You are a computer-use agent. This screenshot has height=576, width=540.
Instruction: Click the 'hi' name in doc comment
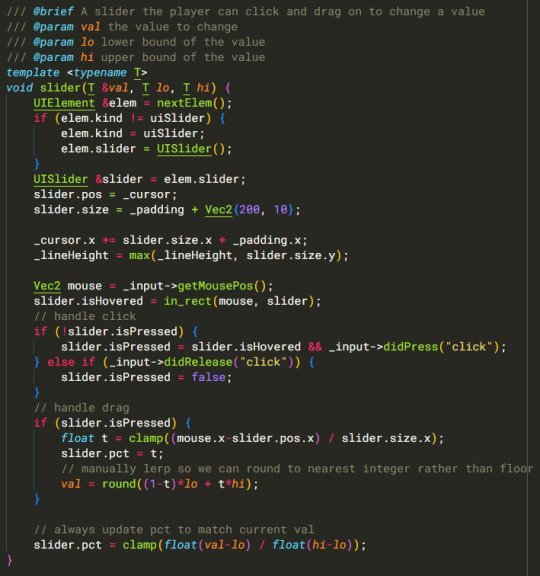tap(87, 57)
